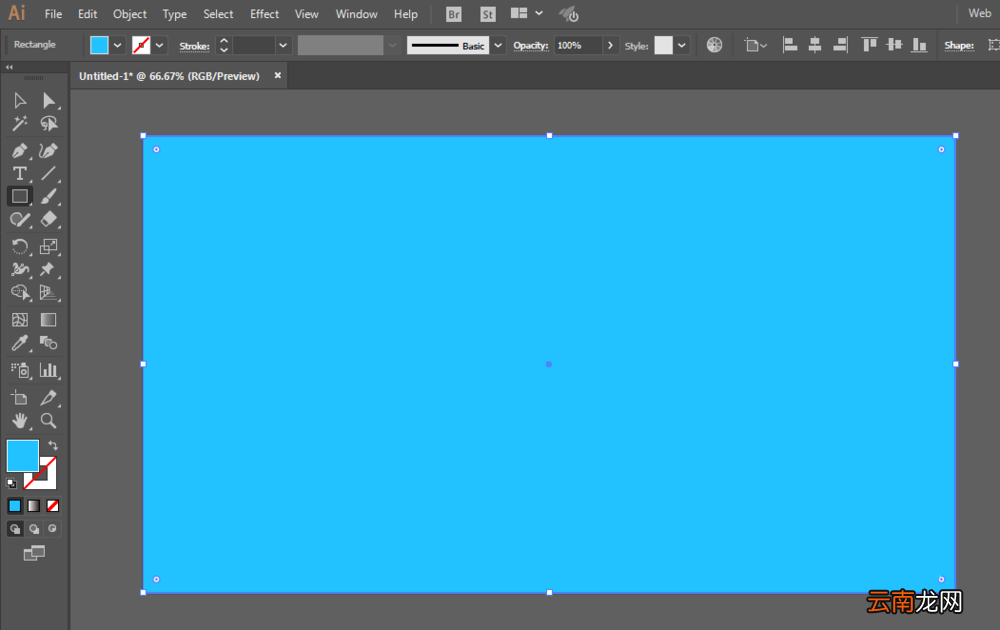The height and width of the screenshot is (630, 1000).
Task: Open the Window menu
Action: [357, 14]
